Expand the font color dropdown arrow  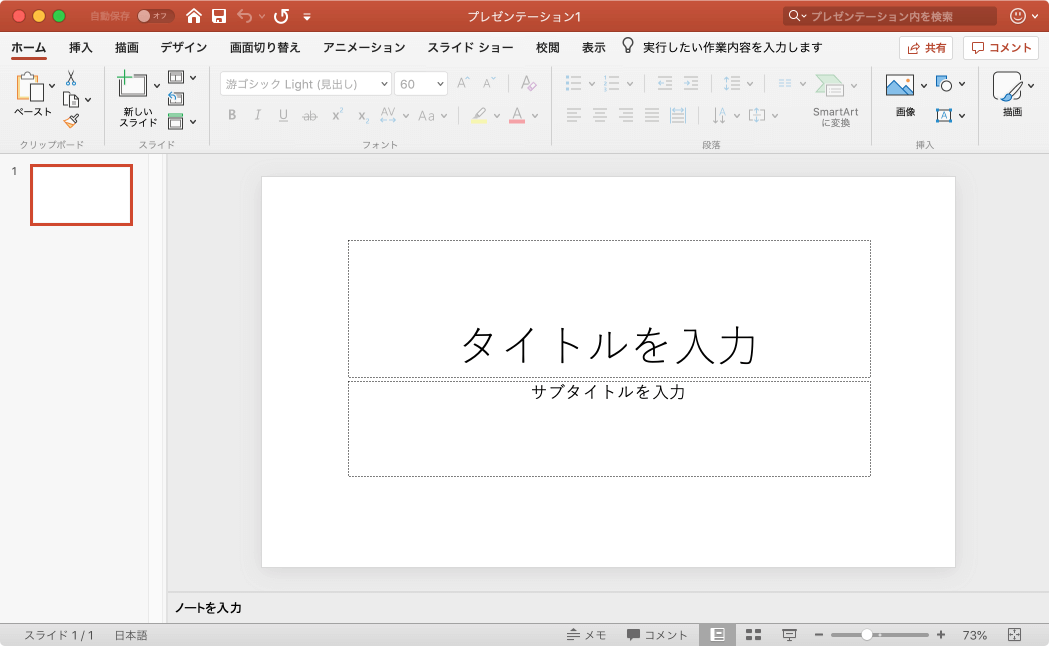pos(535,116)
